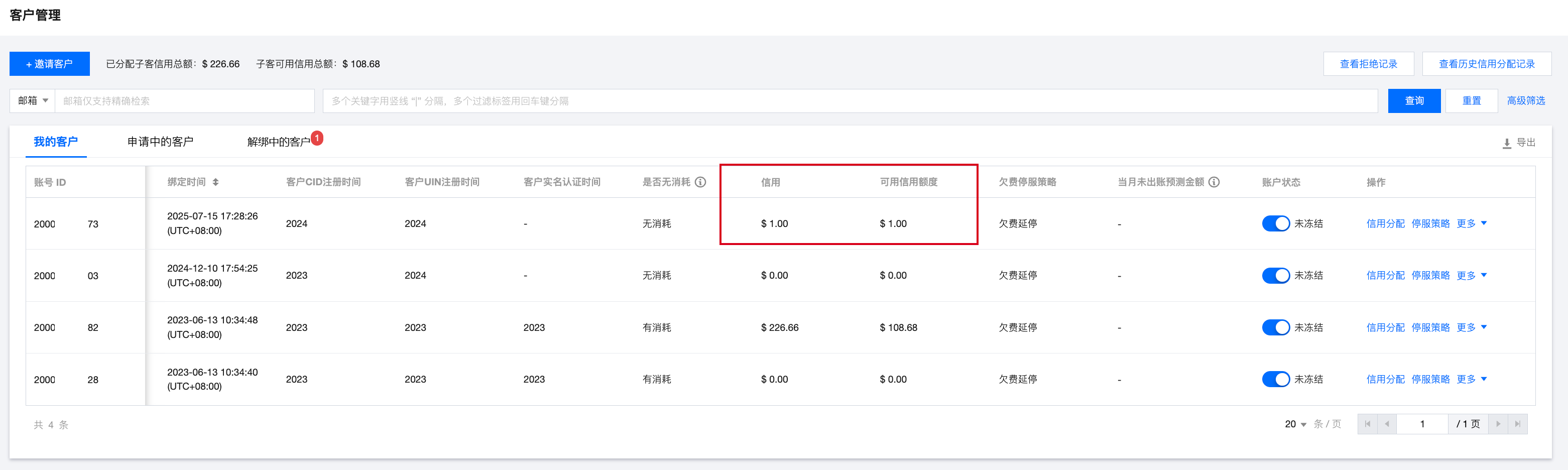Viewport: 1568px width, 470px height.
Task: Click the export download icon
Action: (1507, 143)
